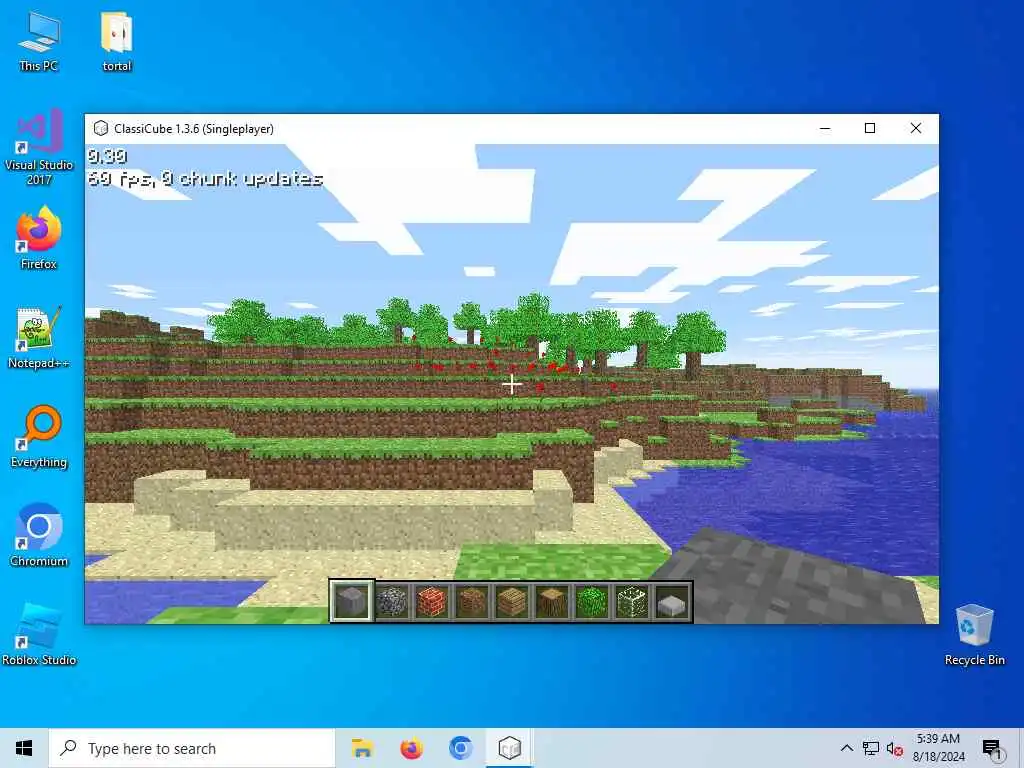Open the network status tray icon
This screenshot has width=1024, height=768.
coord(871,748)
